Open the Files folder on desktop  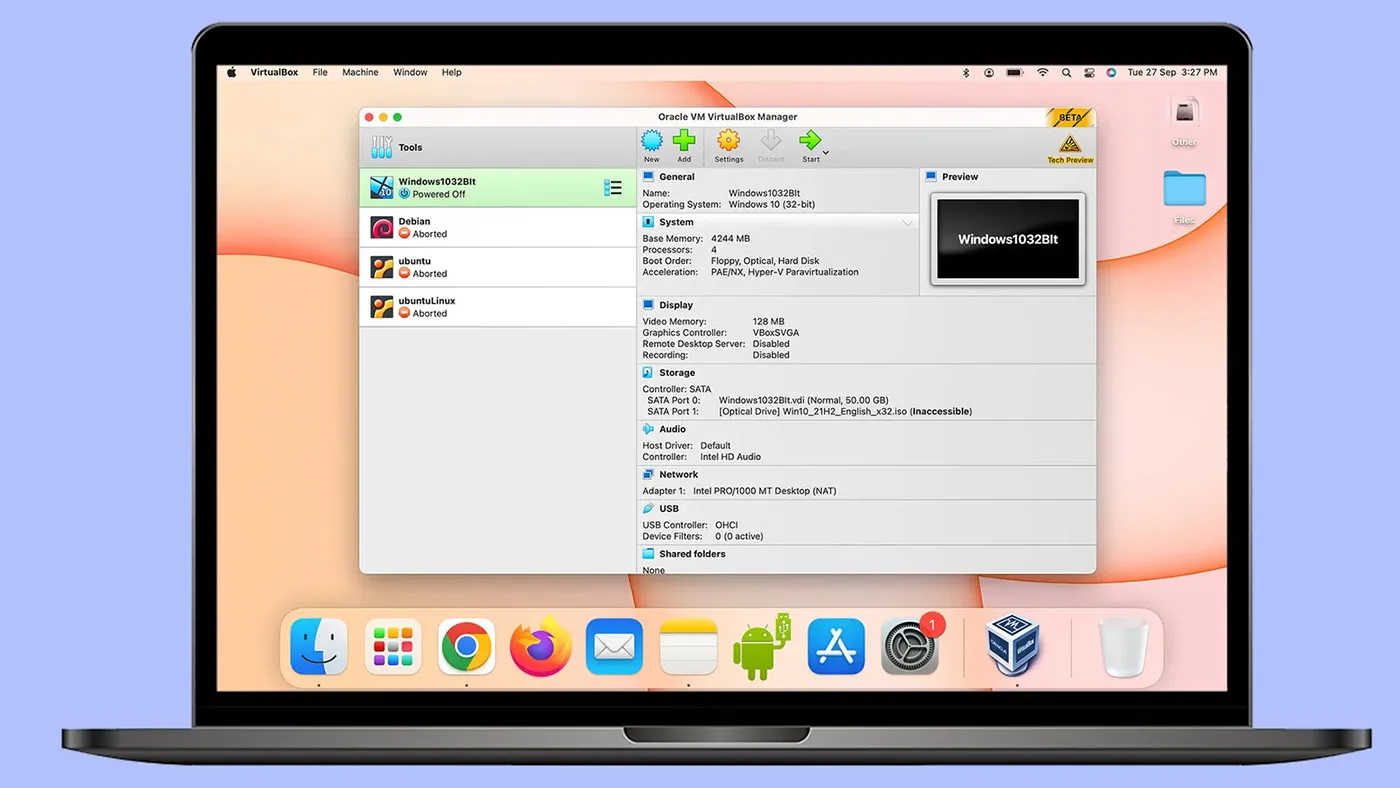coord(1184,190)
